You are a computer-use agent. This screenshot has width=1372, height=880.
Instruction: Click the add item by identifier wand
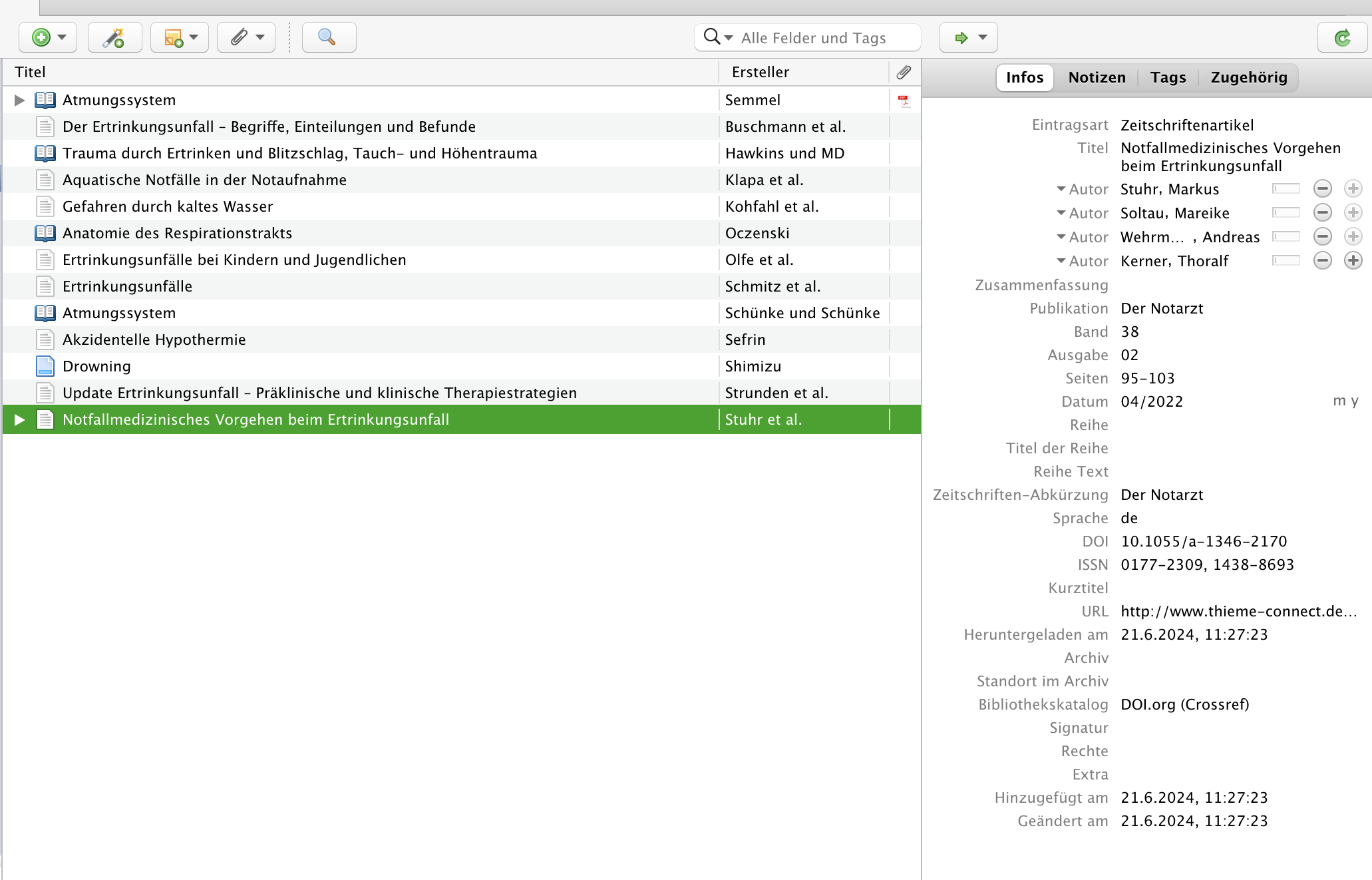pos(114,37)
